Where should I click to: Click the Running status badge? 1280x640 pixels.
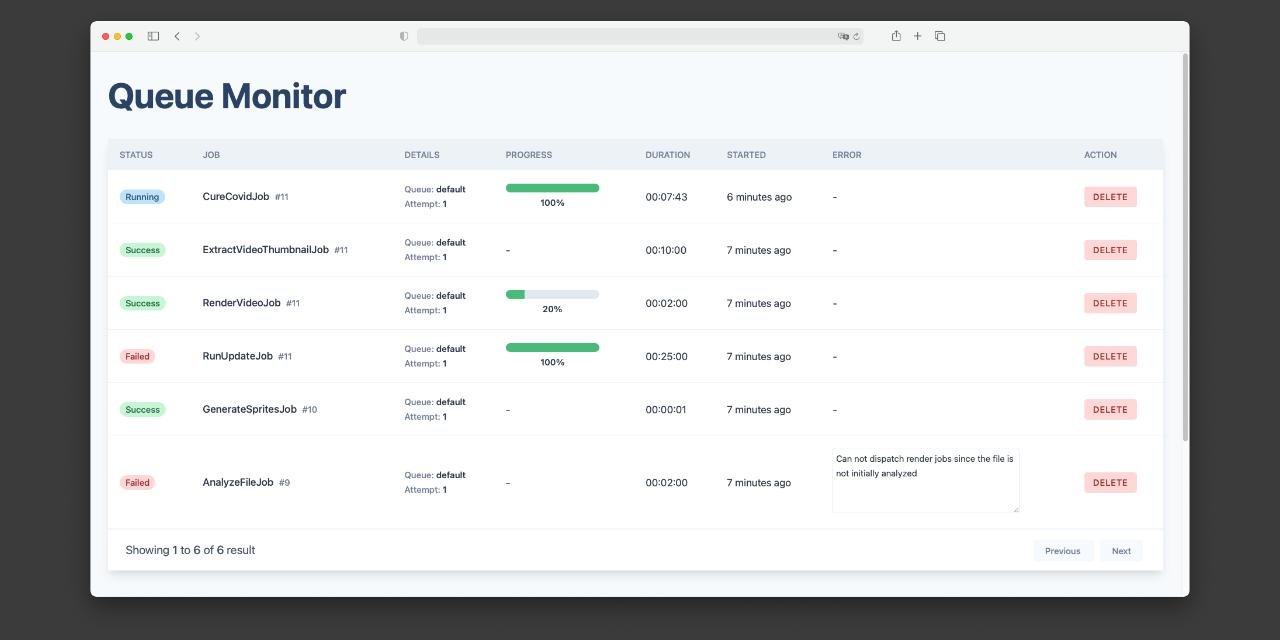click(x=142, y=197)
